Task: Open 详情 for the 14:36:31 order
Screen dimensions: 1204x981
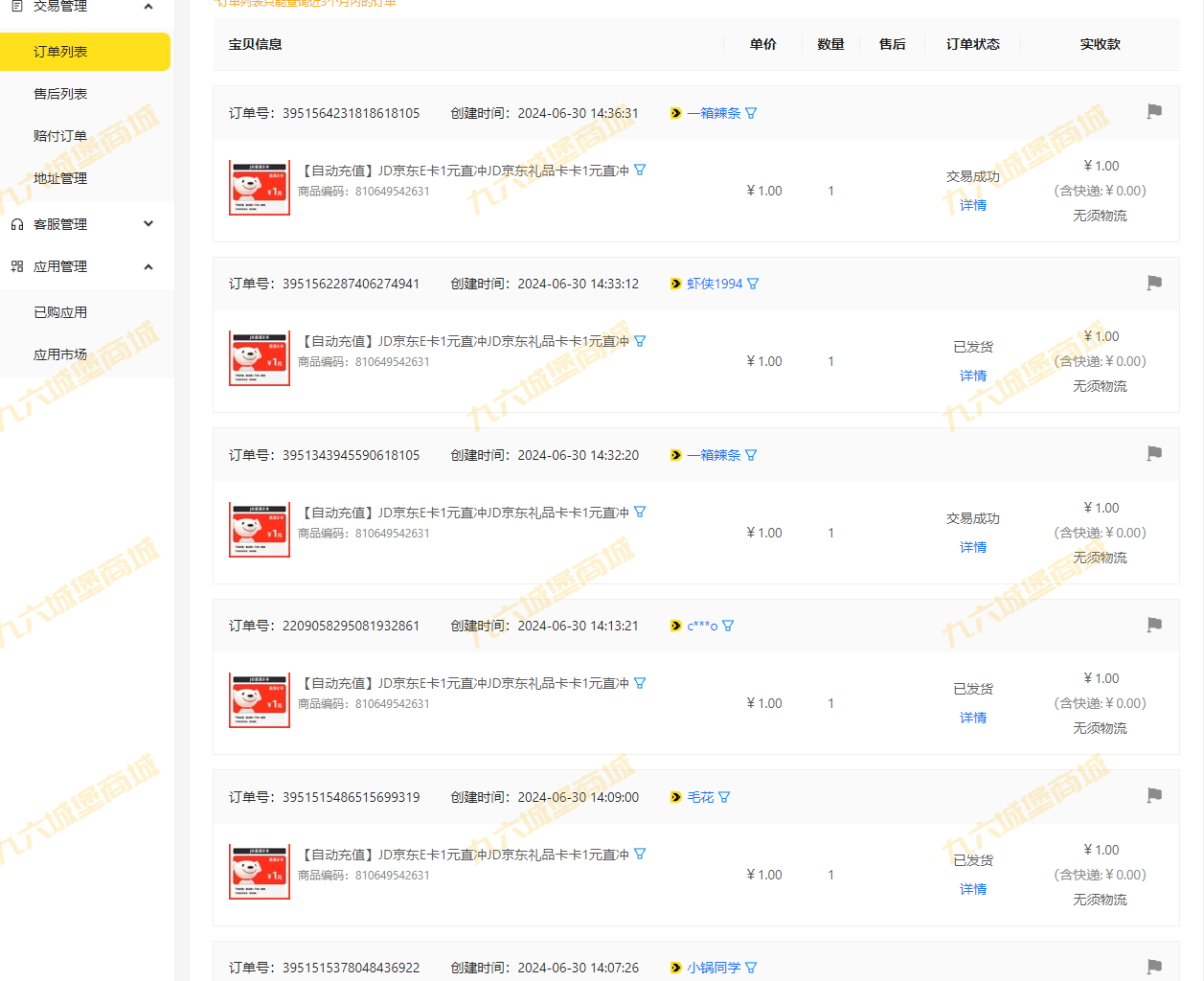Action: pos(973,205)
